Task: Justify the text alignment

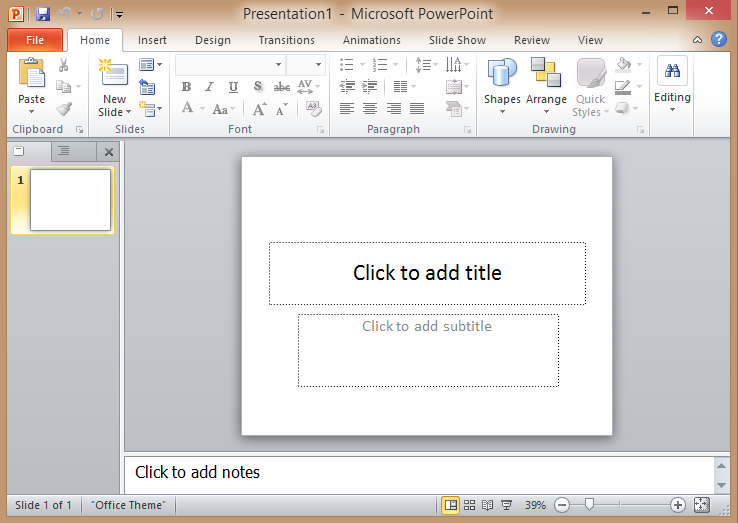Action: point(417,109)
